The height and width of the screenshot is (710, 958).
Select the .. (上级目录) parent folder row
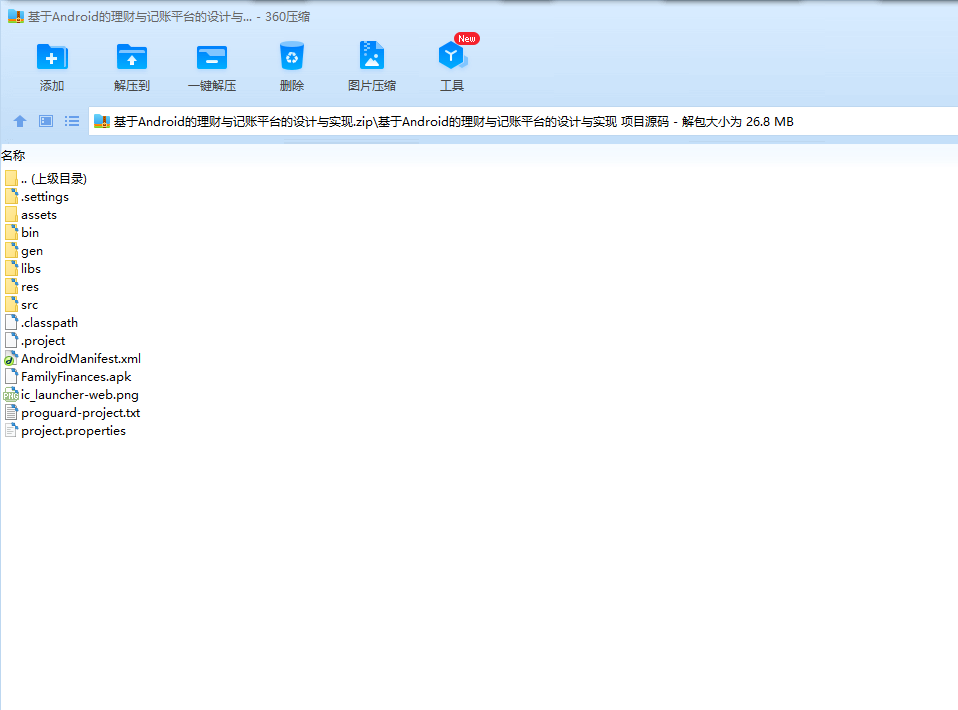[x=46, y=178]
